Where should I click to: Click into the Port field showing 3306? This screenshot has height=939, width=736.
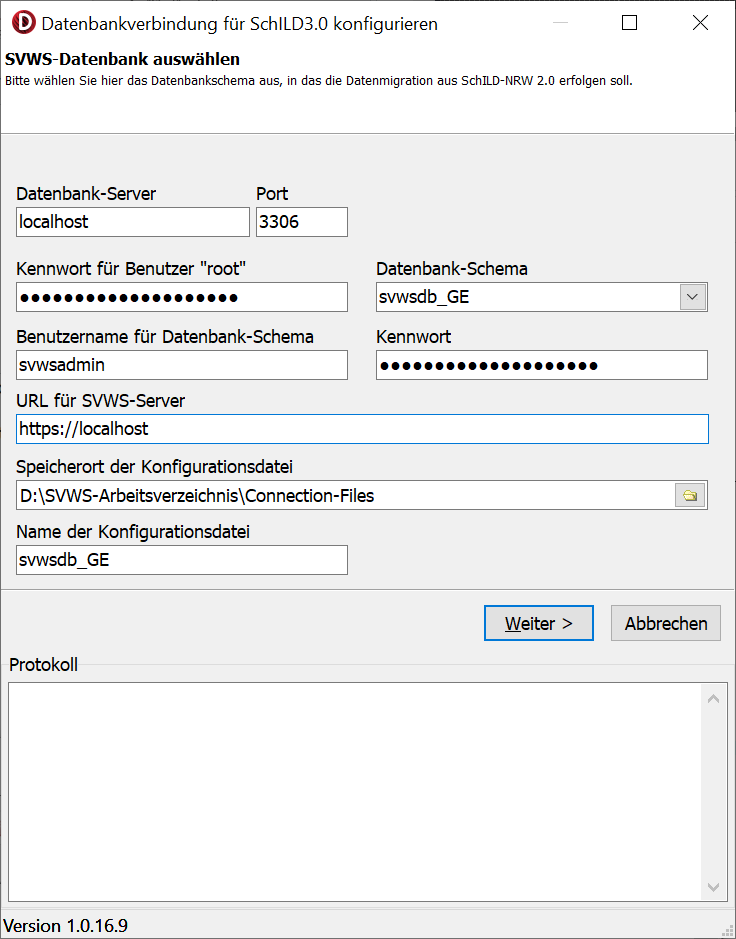tap(302, 222)
